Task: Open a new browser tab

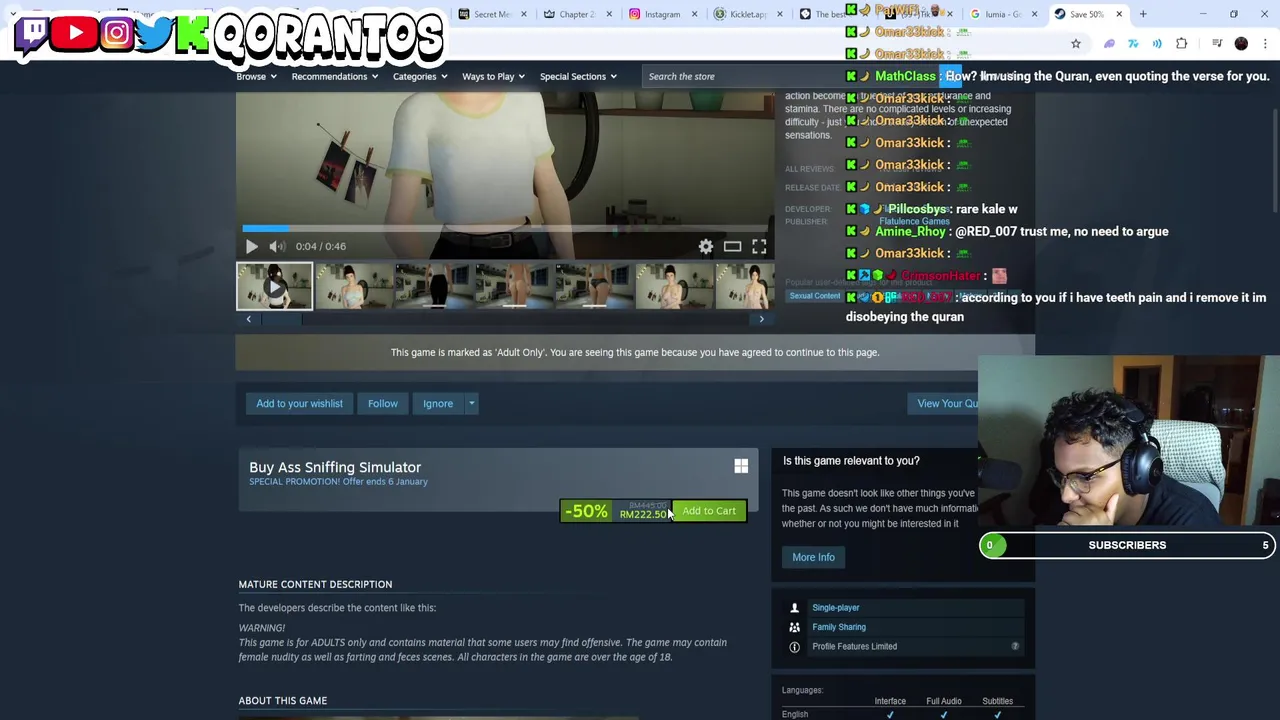Action: point(1143,14)
